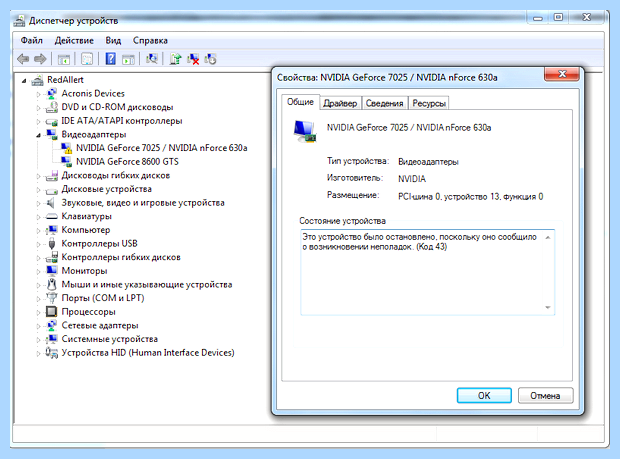Close the NVIDIA properties dialog
The height and width of the screenshot is (459, 620).
click(x=562, y=74)
